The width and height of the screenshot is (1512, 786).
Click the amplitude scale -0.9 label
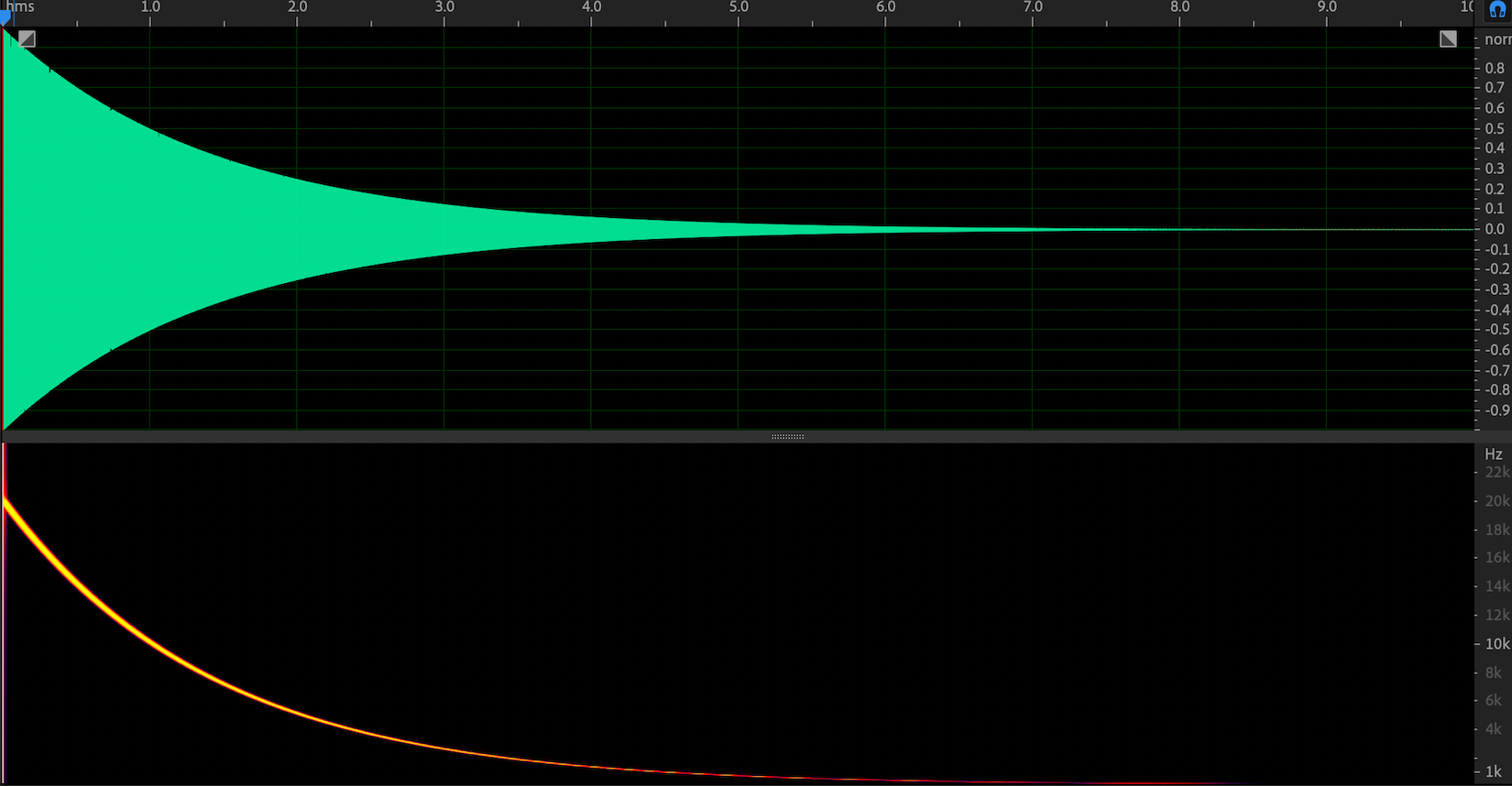tap(1497, 410)
